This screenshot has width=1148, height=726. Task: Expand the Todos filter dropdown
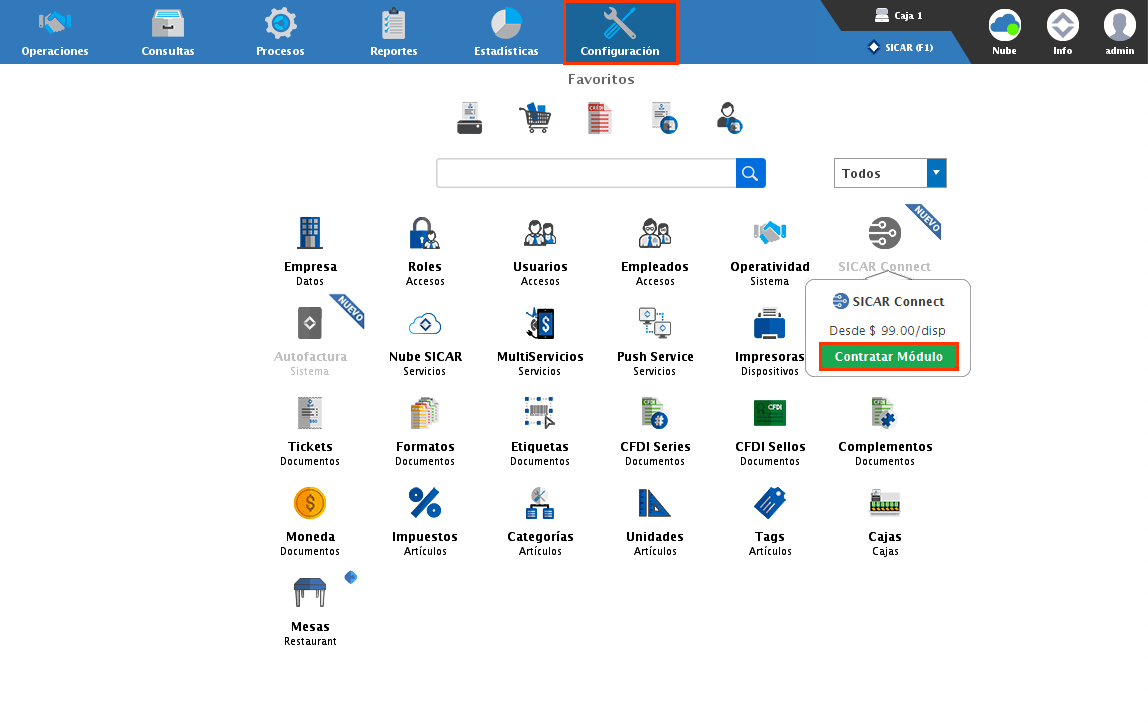[936, 173]
